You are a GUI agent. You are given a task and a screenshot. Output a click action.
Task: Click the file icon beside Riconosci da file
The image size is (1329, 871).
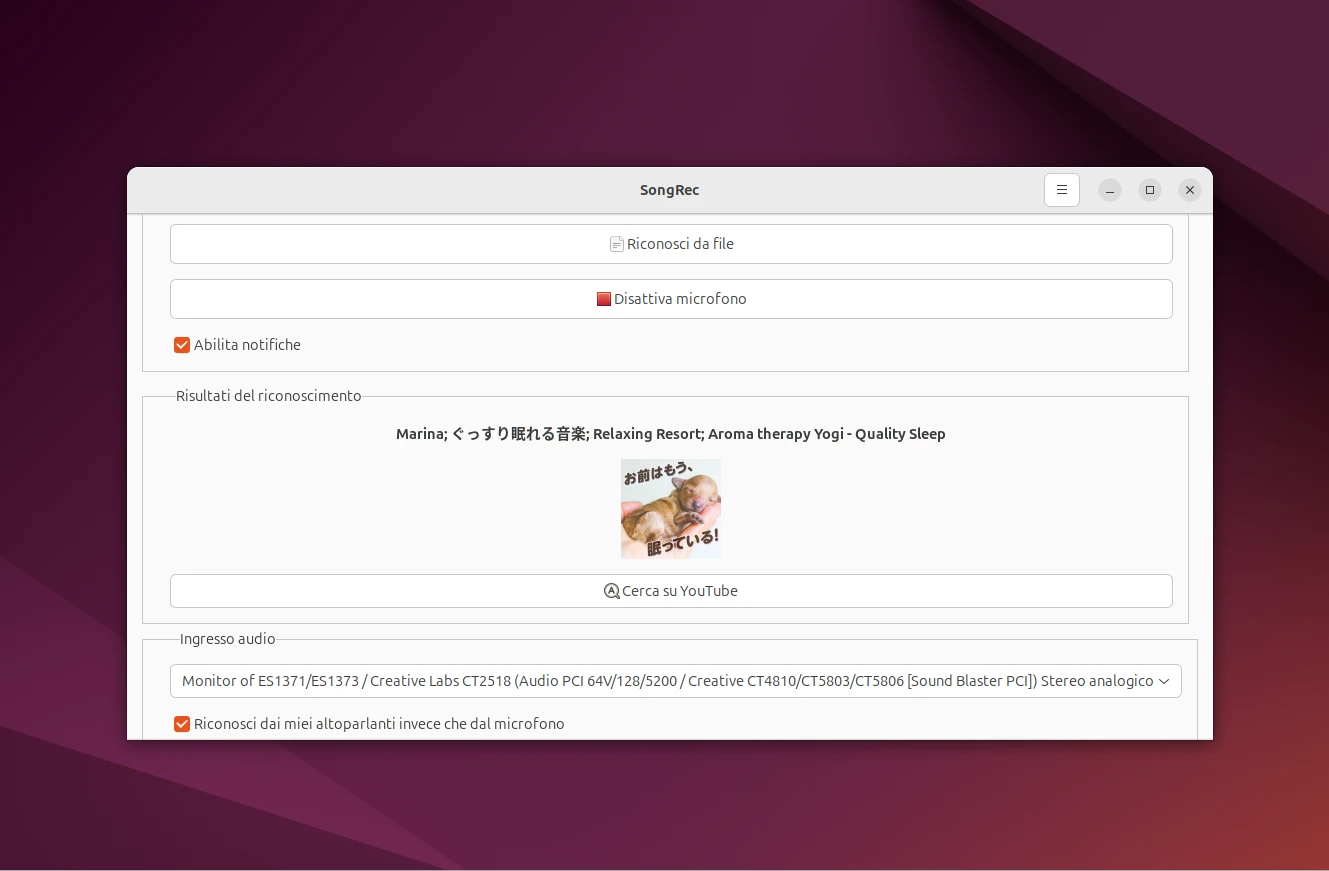coord(617,244)
